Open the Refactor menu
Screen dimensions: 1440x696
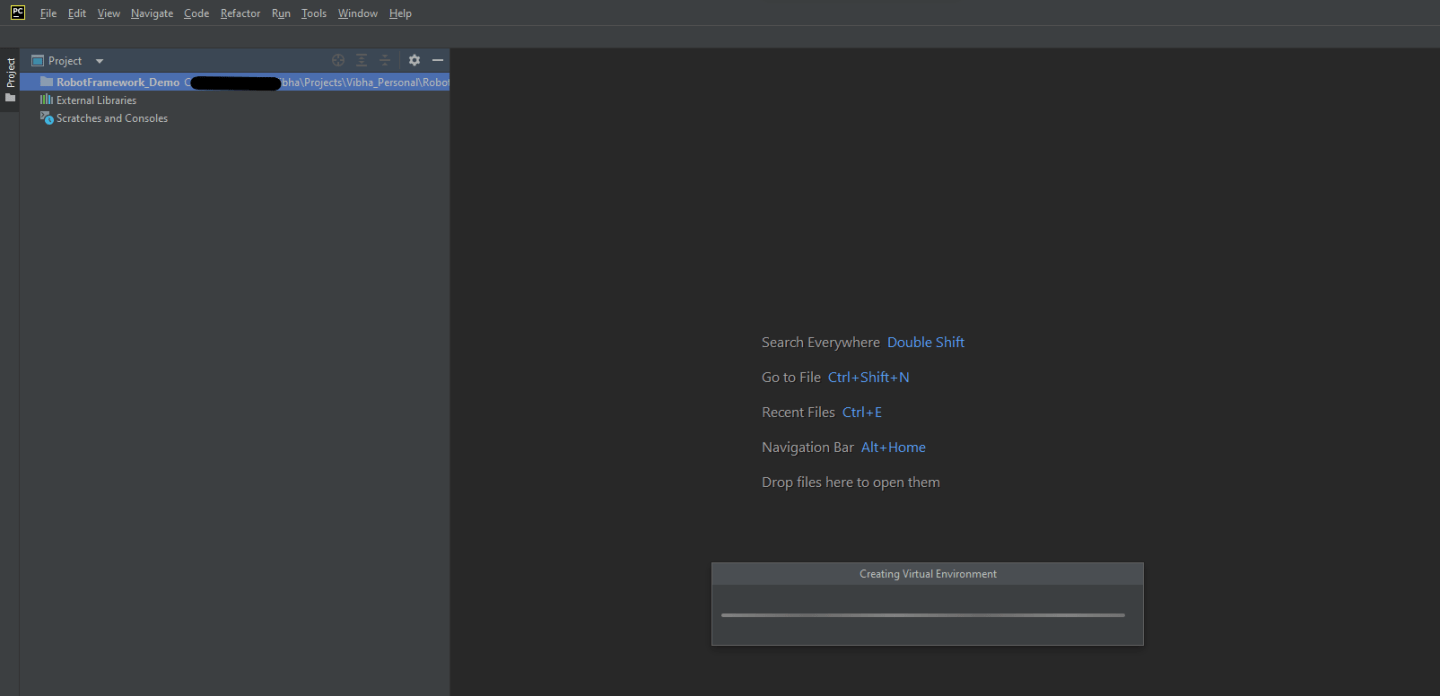240,13
